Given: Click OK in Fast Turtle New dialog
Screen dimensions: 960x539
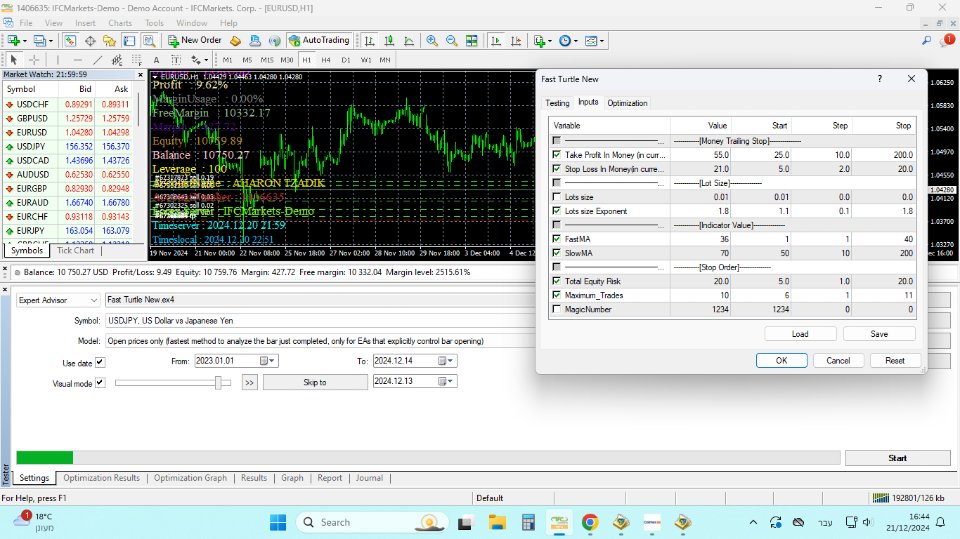Looking at the screenshot, I should [x=781, y=360].
